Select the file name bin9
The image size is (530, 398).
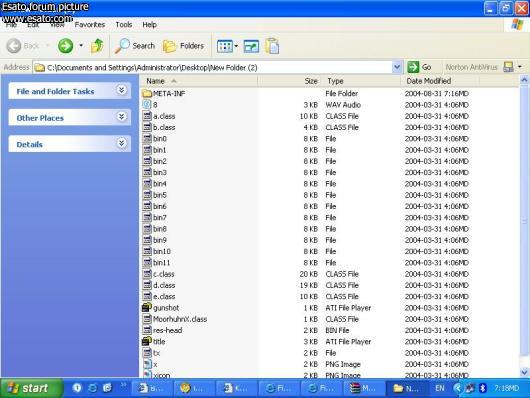tap(160, 240)
